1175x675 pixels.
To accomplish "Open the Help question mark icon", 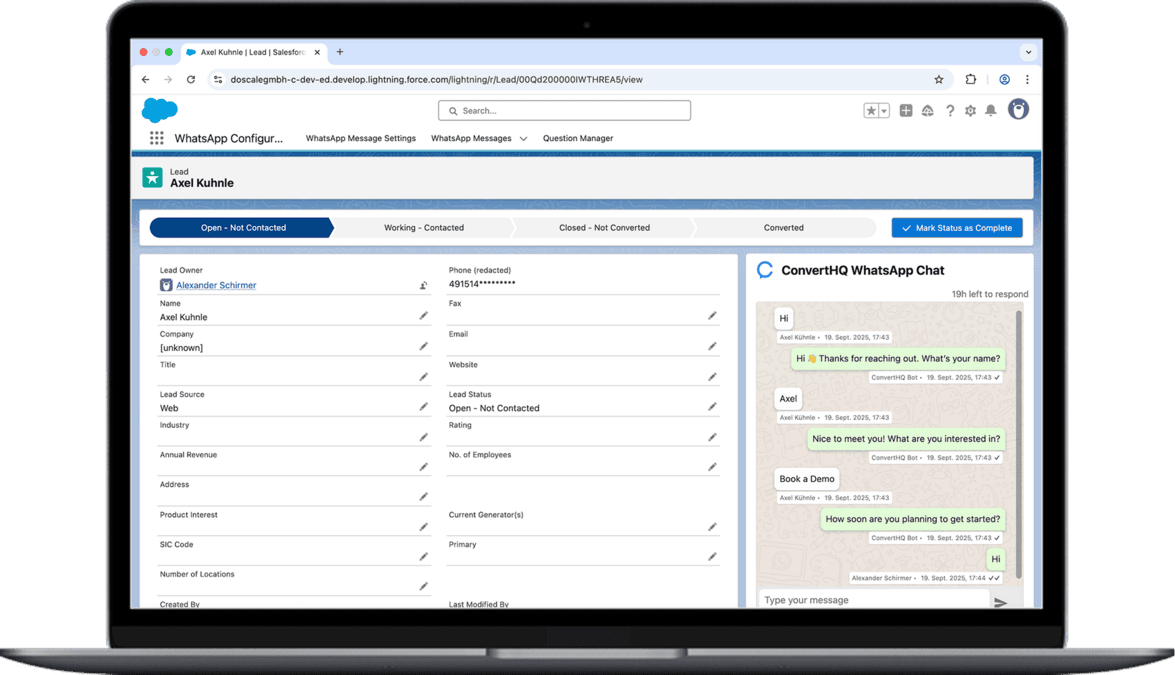I will [949, 111].
